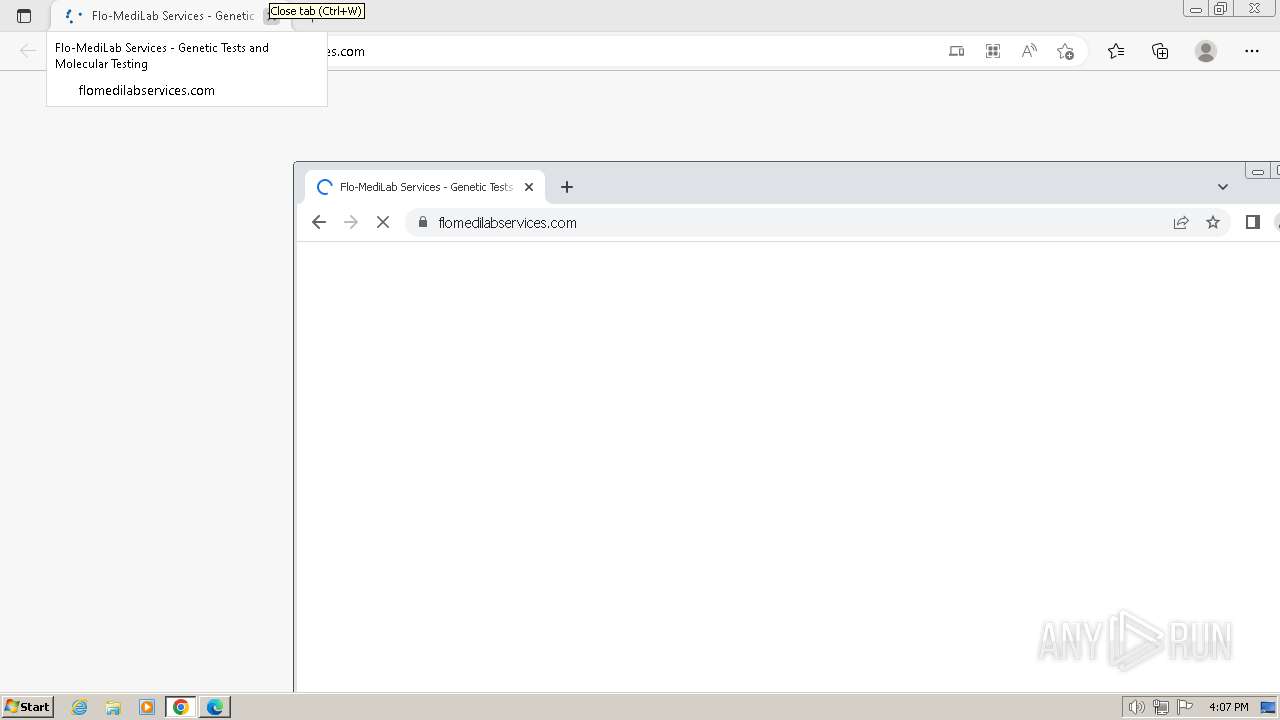
Task: Bookmark this page in Chrome
Action: tap(1213, 222)
